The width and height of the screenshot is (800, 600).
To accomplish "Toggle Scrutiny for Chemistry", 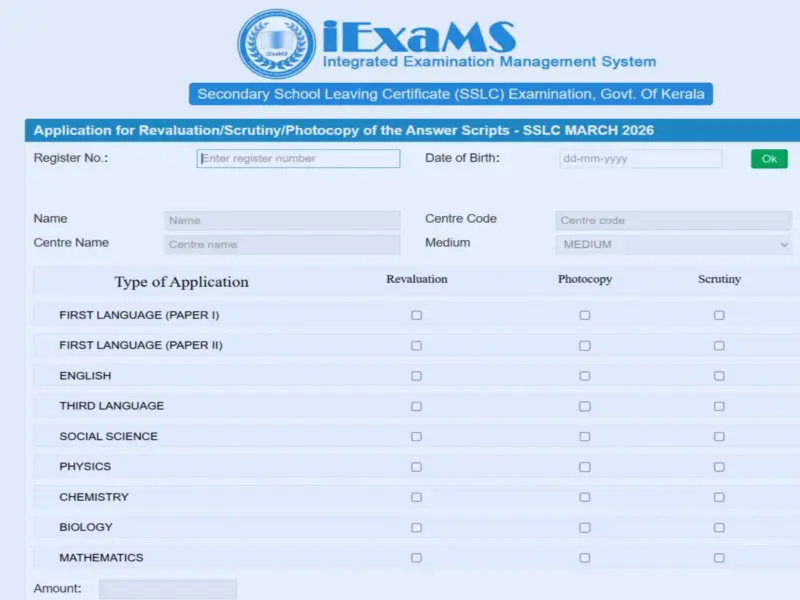I will [x=719, y=497].
